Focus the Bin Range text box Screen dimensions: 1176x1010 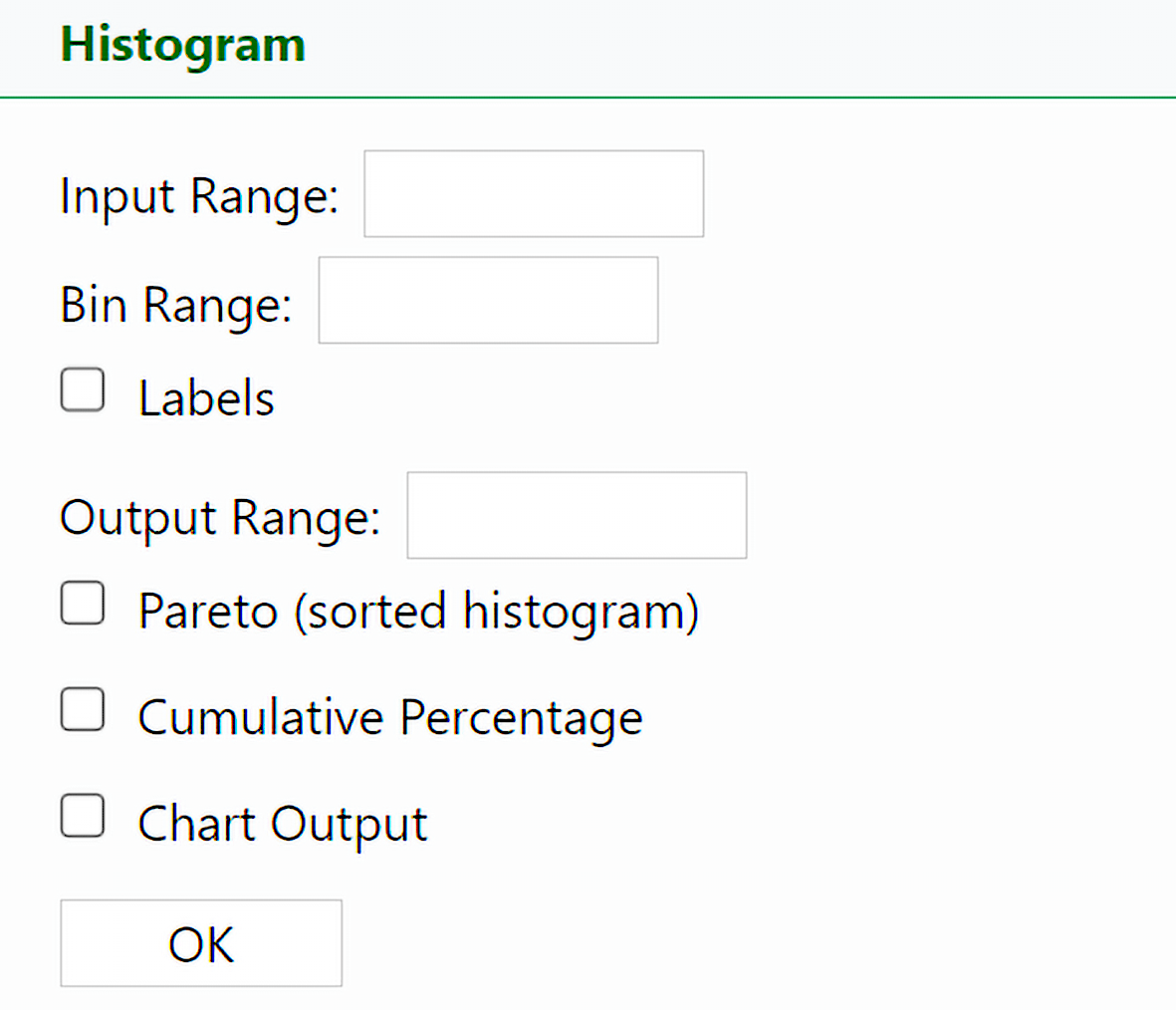488,301
